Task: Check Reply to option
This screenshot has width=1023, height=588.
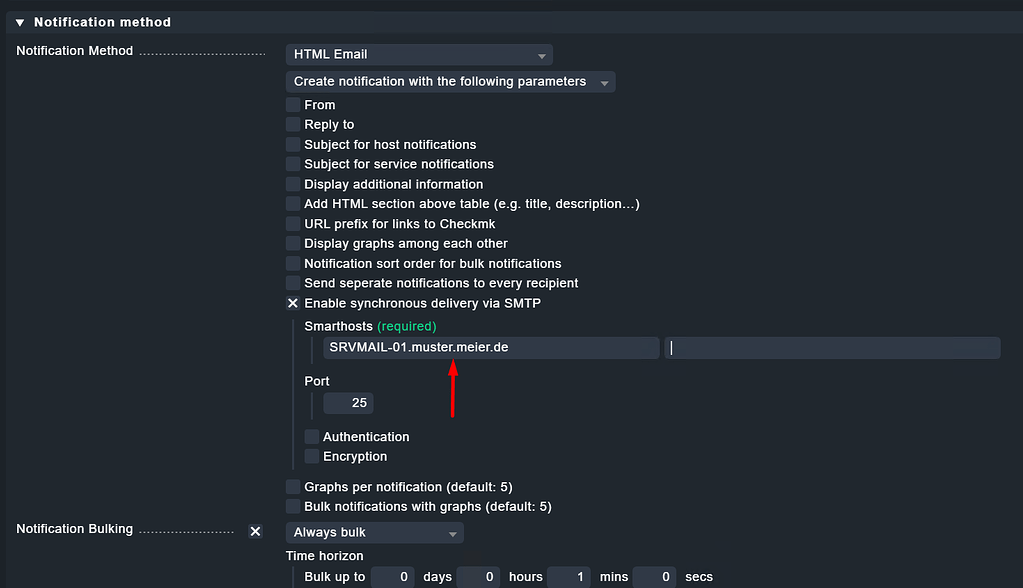Action: pos(292,124)
